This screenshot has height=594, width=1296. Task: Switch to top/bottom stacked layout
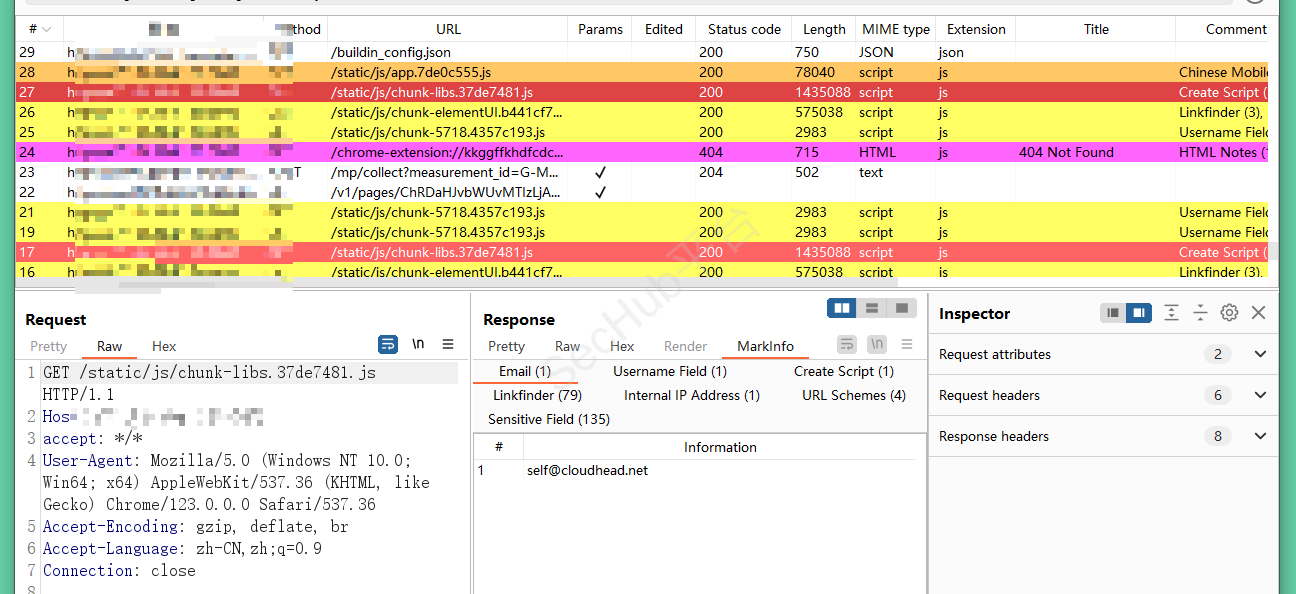[872, 308]
